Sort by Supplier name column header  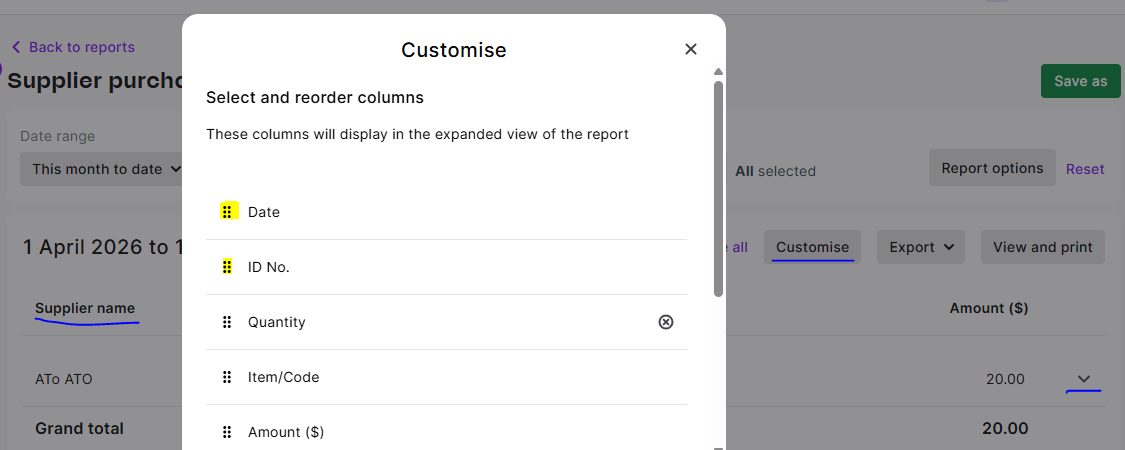[85, 308]
